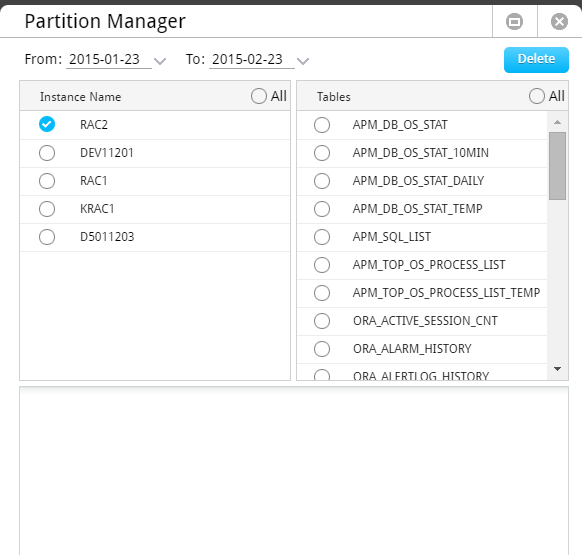582x555 pixels.
Task: Click the tables list scroll down arrow
Action: (x=557, y=369)
